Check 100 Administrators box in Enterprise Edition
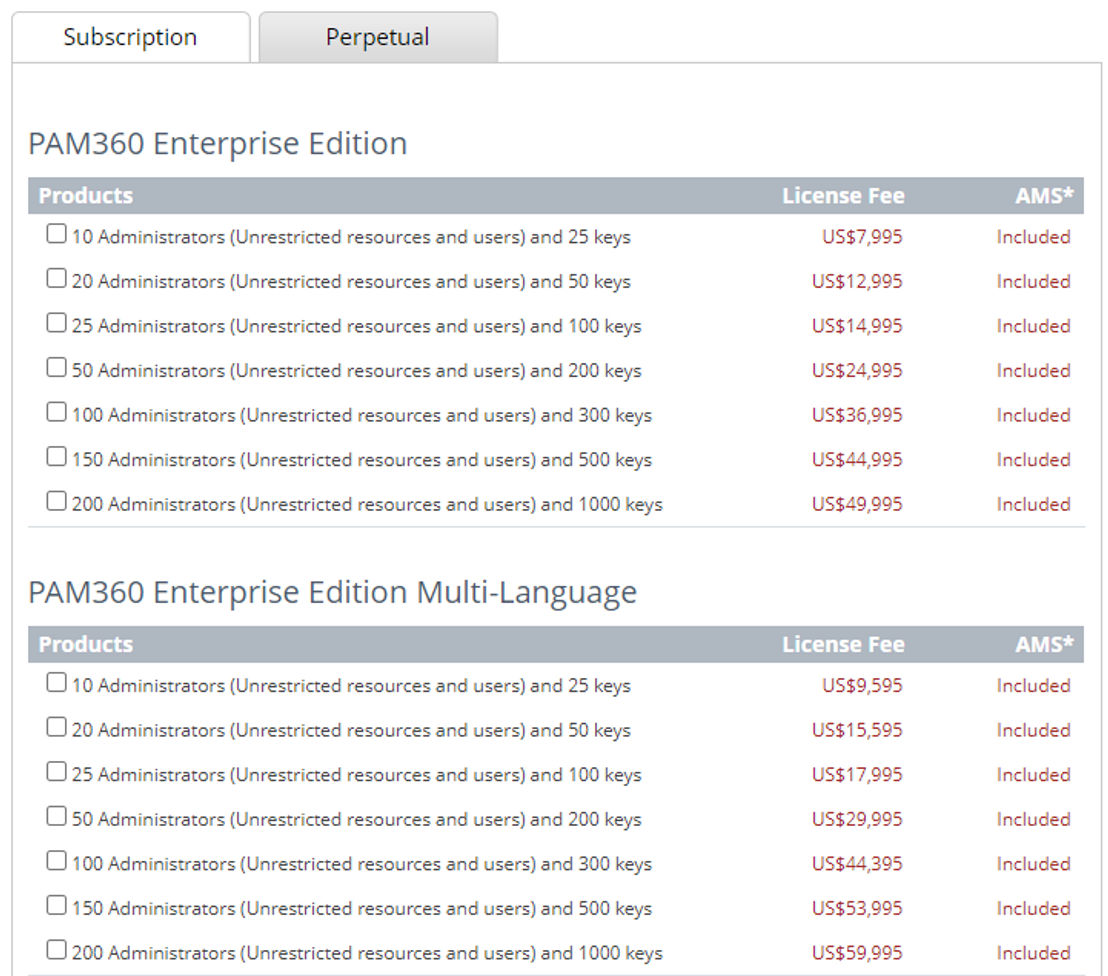Viewport: 1108px width, 976px height. (x=57, y=411)
